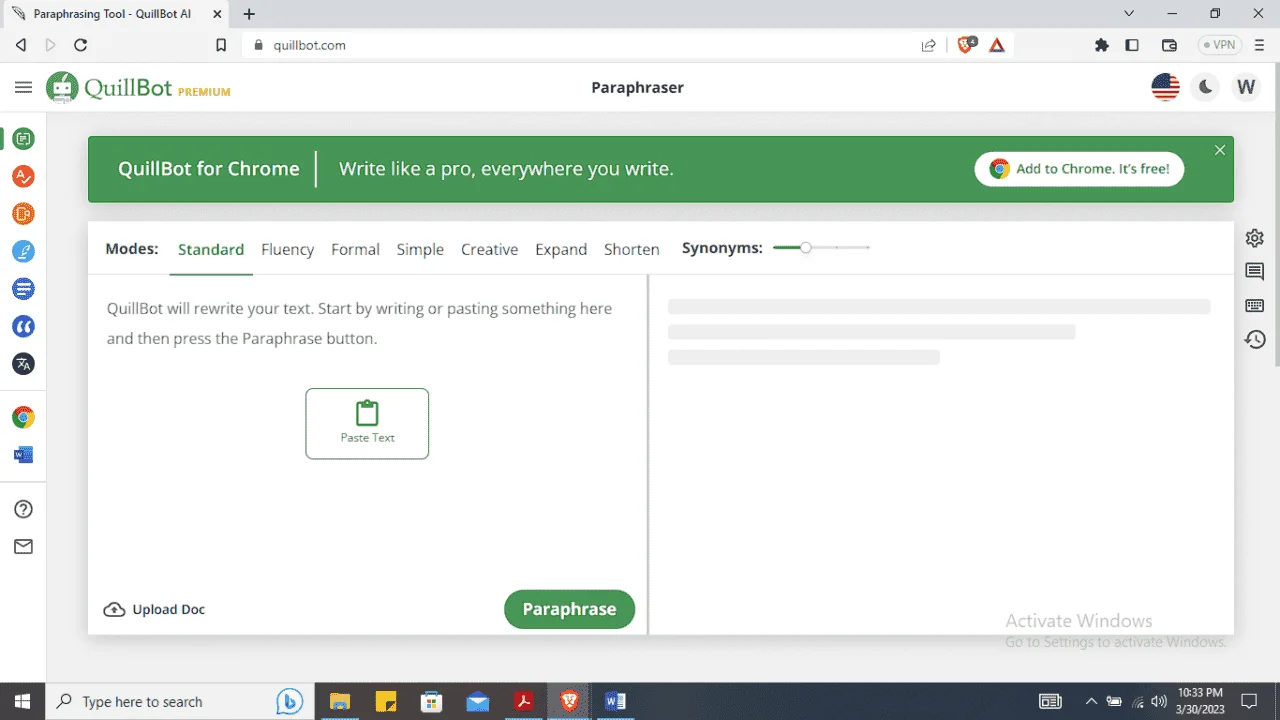Click the Brave Shields lion icon
Screen dimensions: 1280x720
966,45
